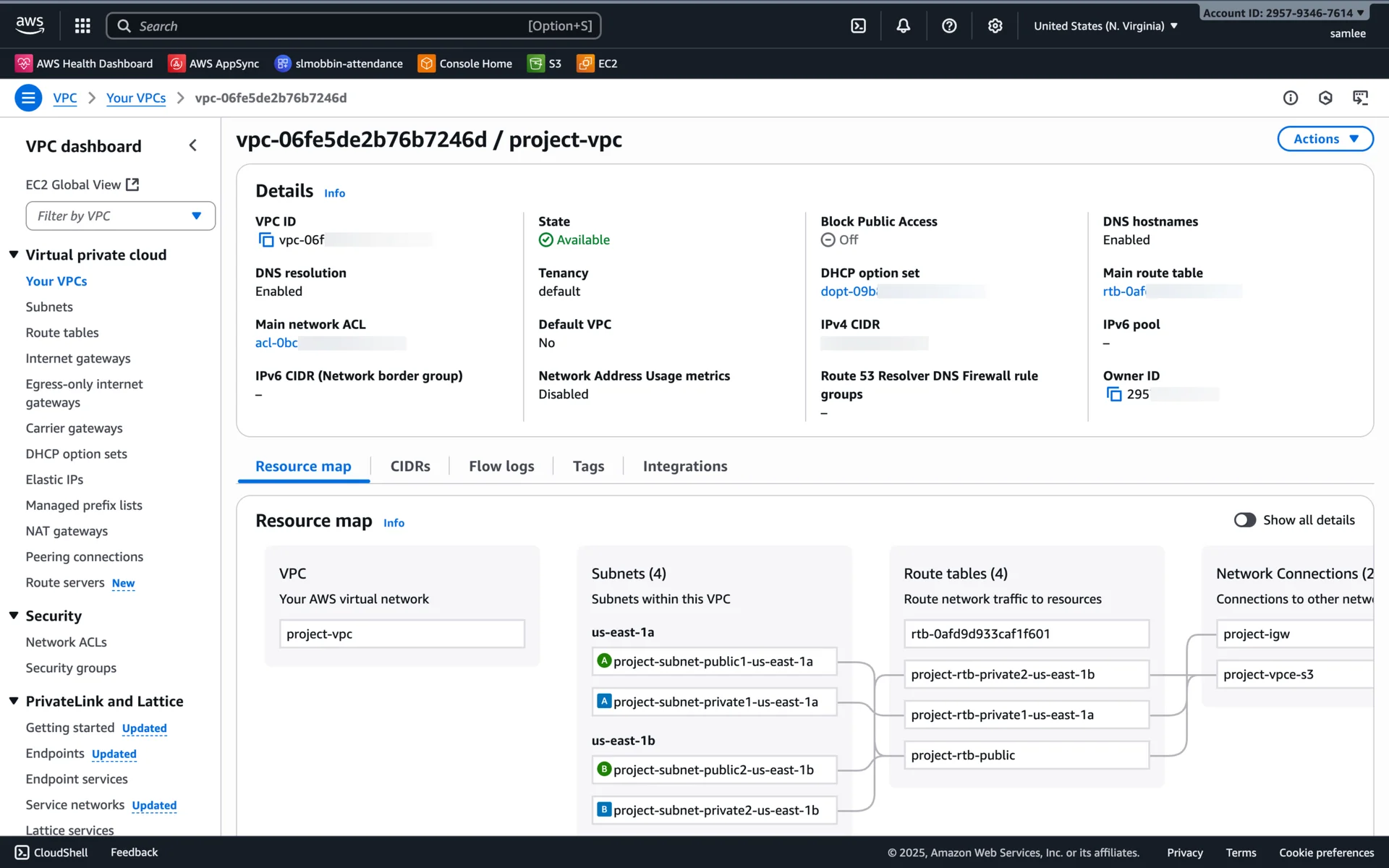The height and width of the screenshot is (868, 1389).
Task: Click the Your VPCs breadcrumb link
Action: (136, 98)
